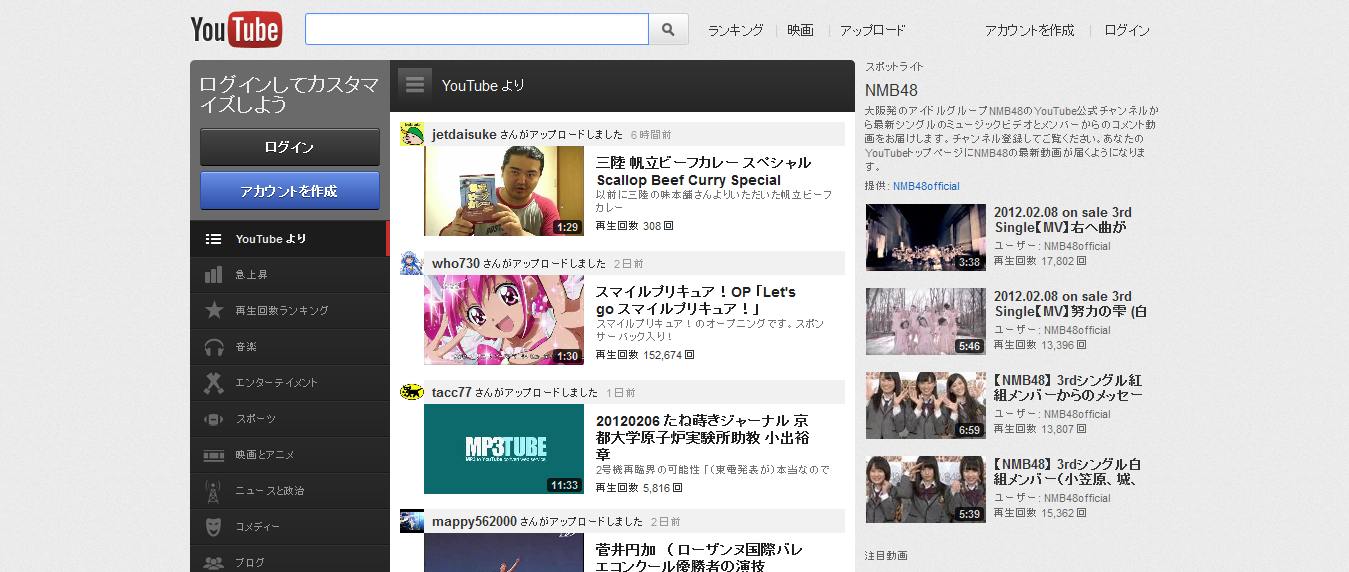
Task: Focus the YouTube search input field
Action: pos(477,29)
